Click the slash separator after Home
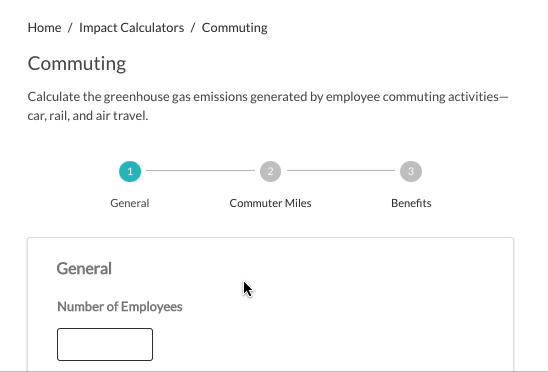This screenshot has height=372, width=548. coord(70,28)
